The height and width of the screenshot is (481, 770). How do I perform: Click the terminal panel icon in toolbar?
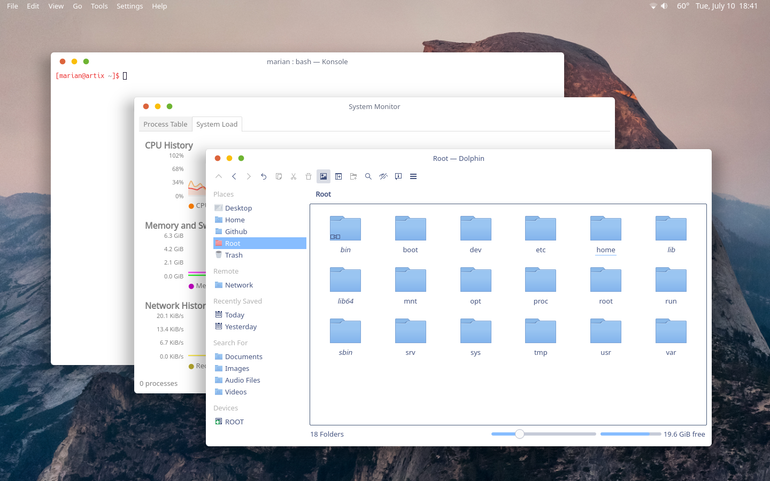tap(398, 176)
